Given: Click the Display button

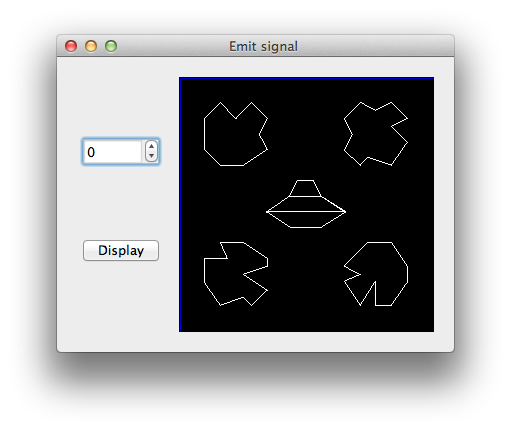Looking at the screenshot, I should coord(121,250).
